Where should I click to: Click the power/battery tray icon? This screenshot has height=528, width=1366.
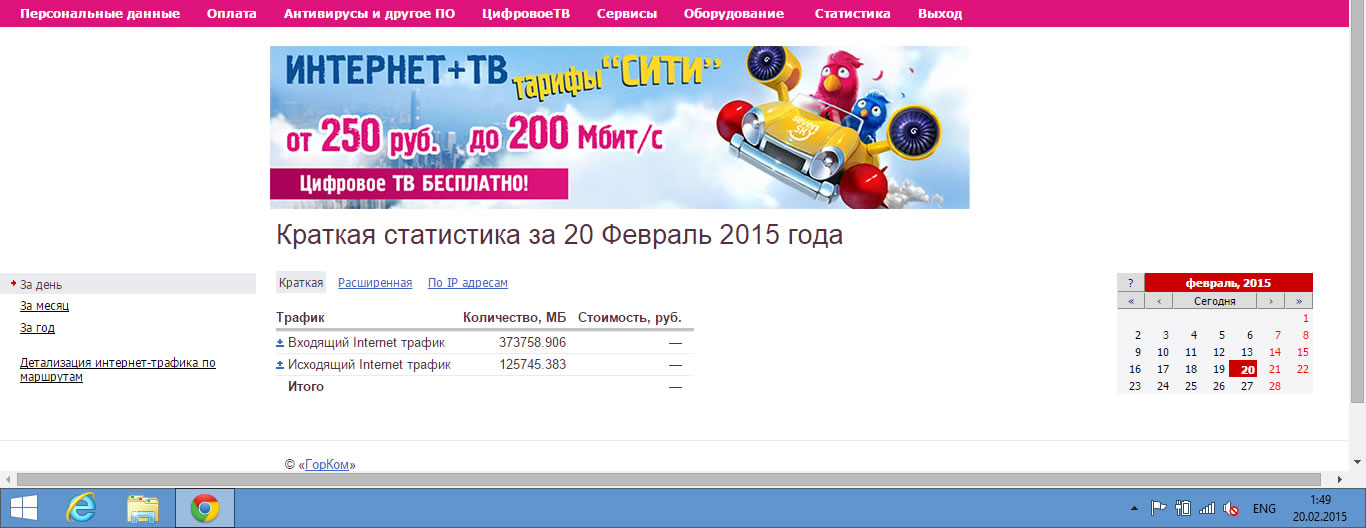(x=1183, y=508)
